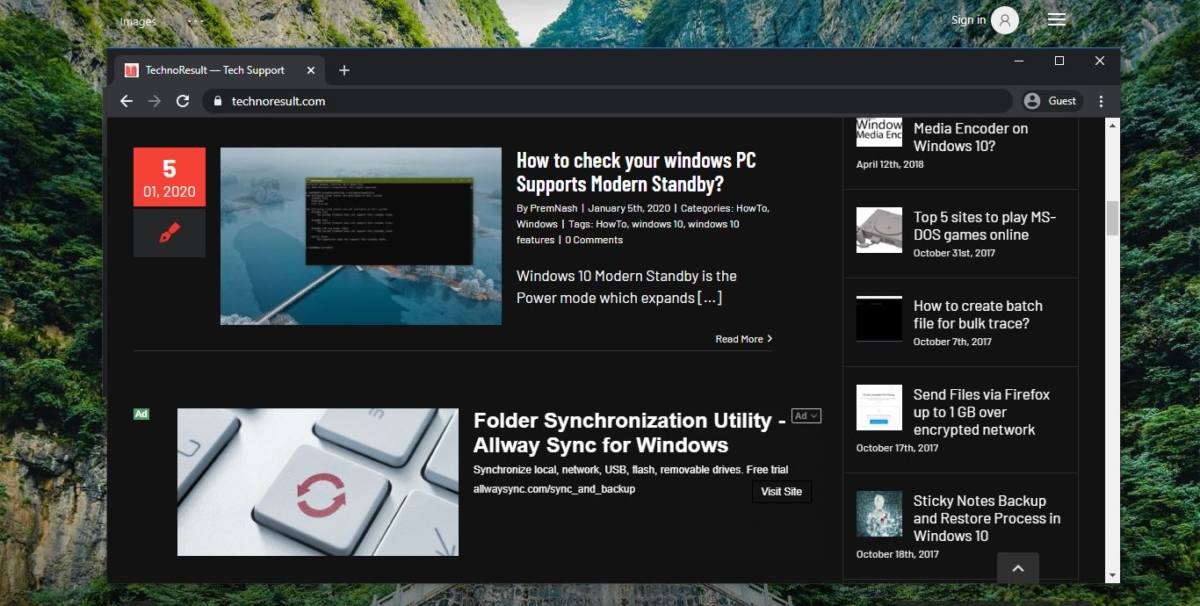
Task: Click the Sign in button
Action: click(966, 19)
